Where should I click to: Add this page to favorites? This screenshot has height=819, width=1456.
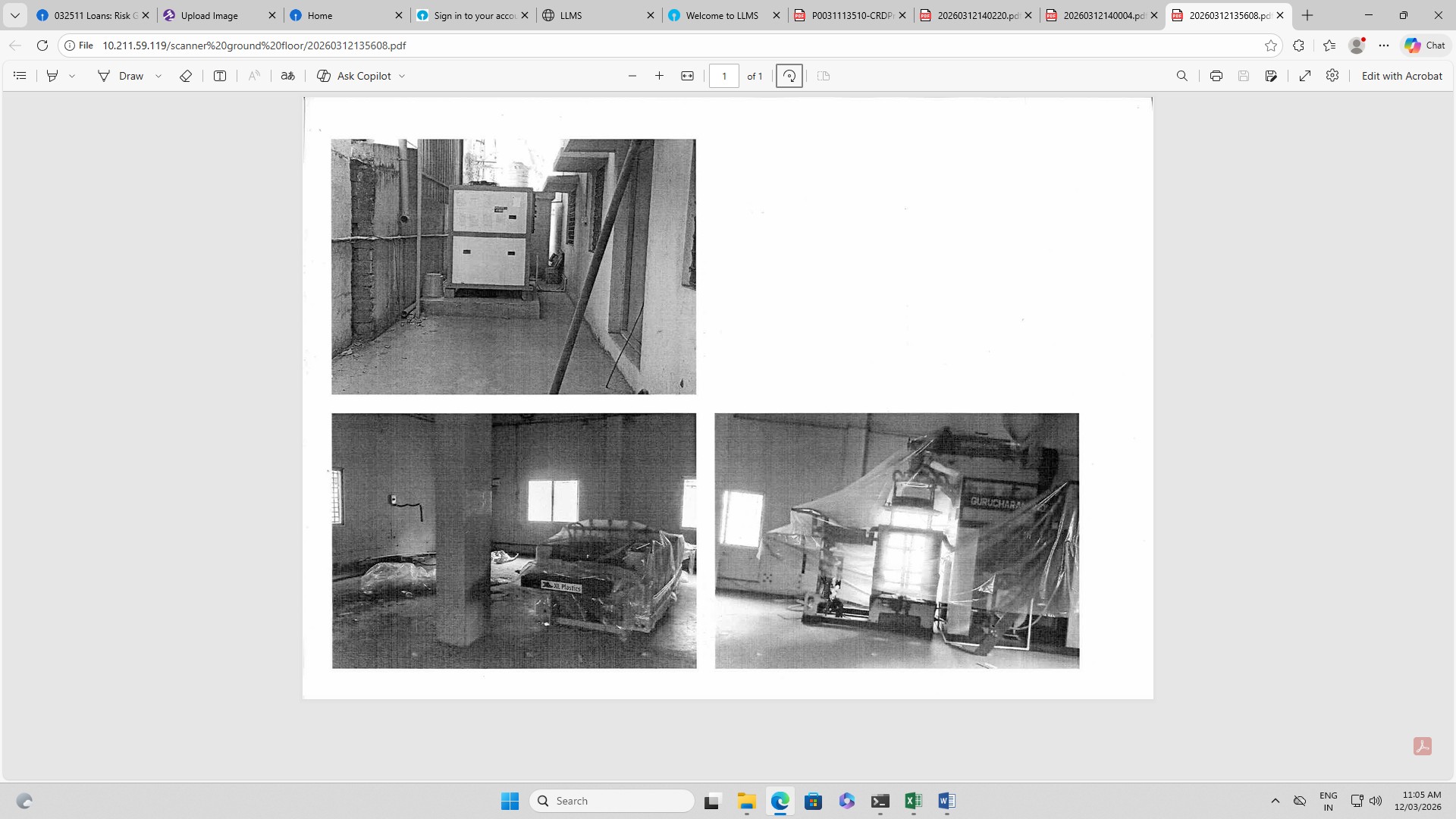(1271, 45)
